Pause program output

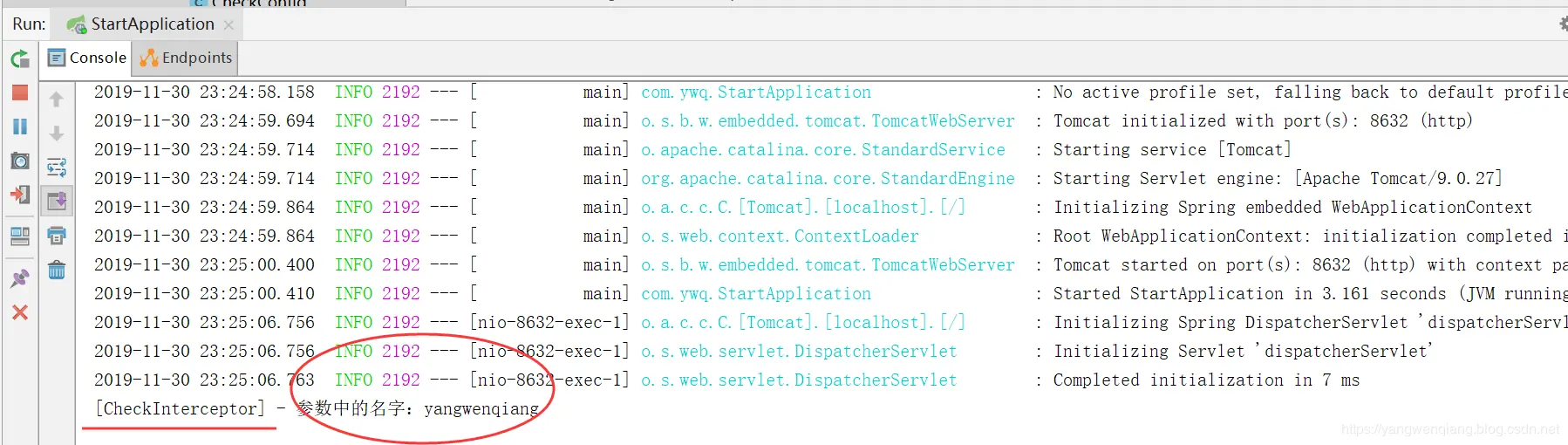point(20,127)
